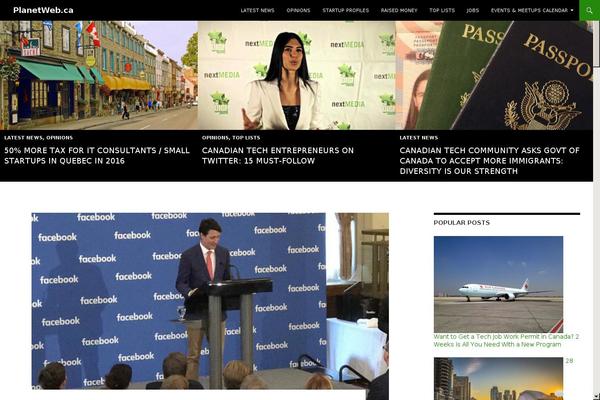Select Top Lists category above Twitter post

(246, 137)
